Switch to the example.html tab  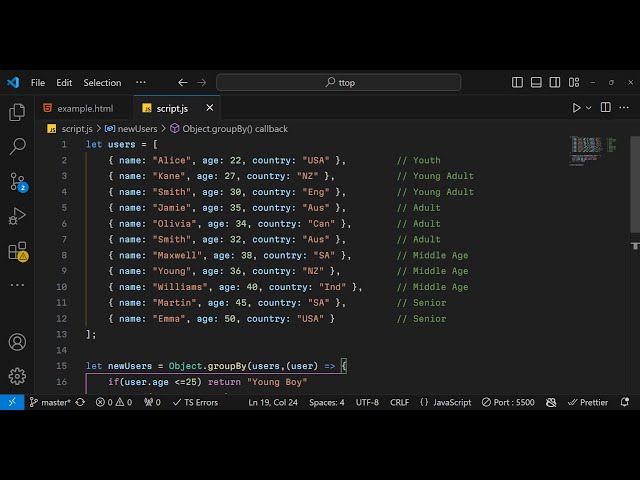click(85, 108)
